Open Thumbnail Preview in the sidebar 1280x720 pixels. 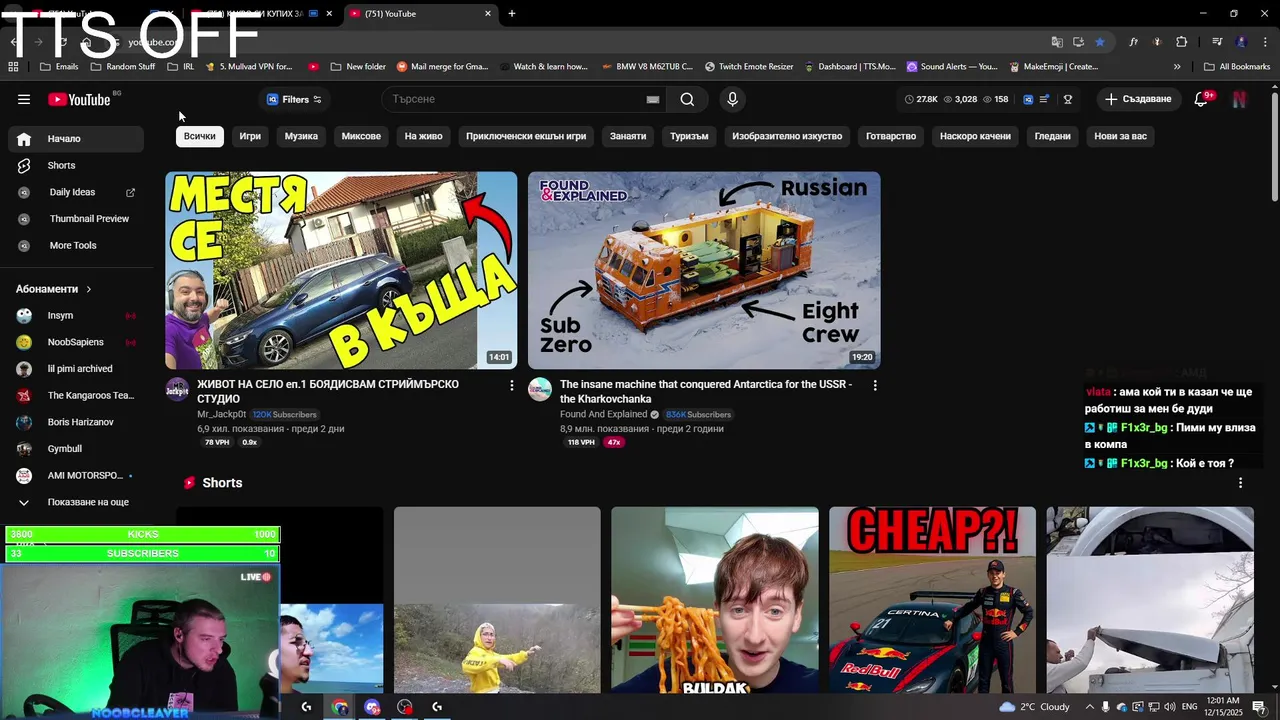click(x=76, y=219)
